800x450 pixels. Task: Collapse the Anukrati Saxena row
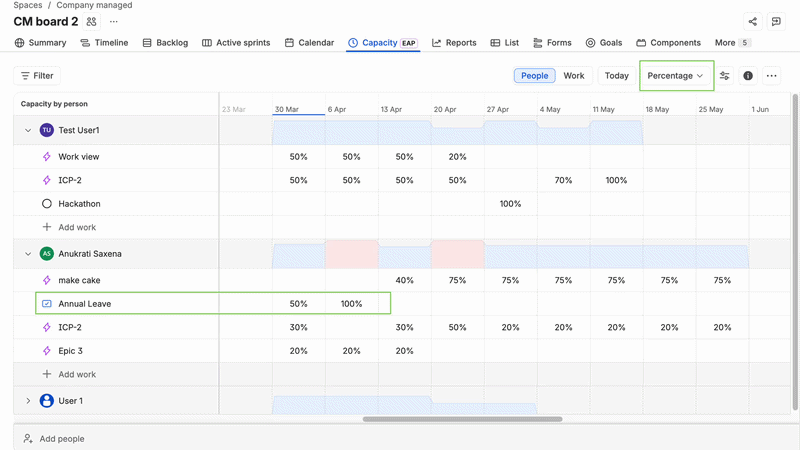[x=28, y=254]
